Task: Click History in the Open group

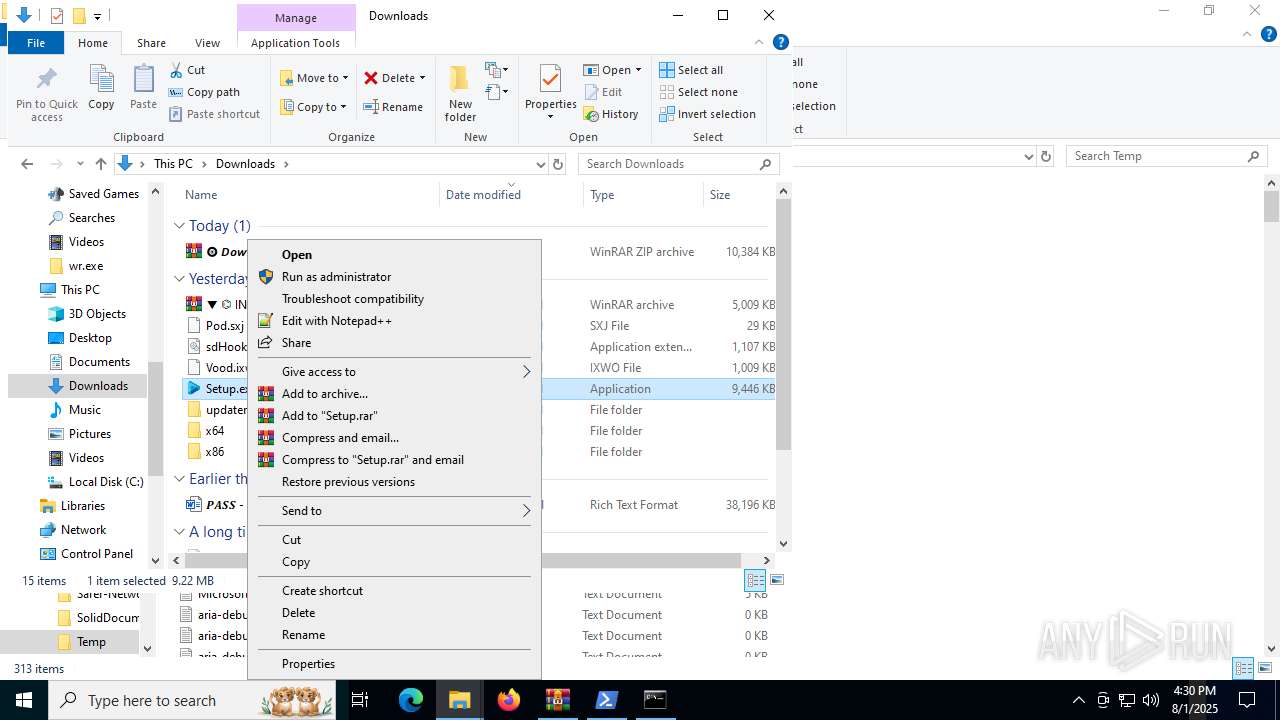Action: coord(611,114)
